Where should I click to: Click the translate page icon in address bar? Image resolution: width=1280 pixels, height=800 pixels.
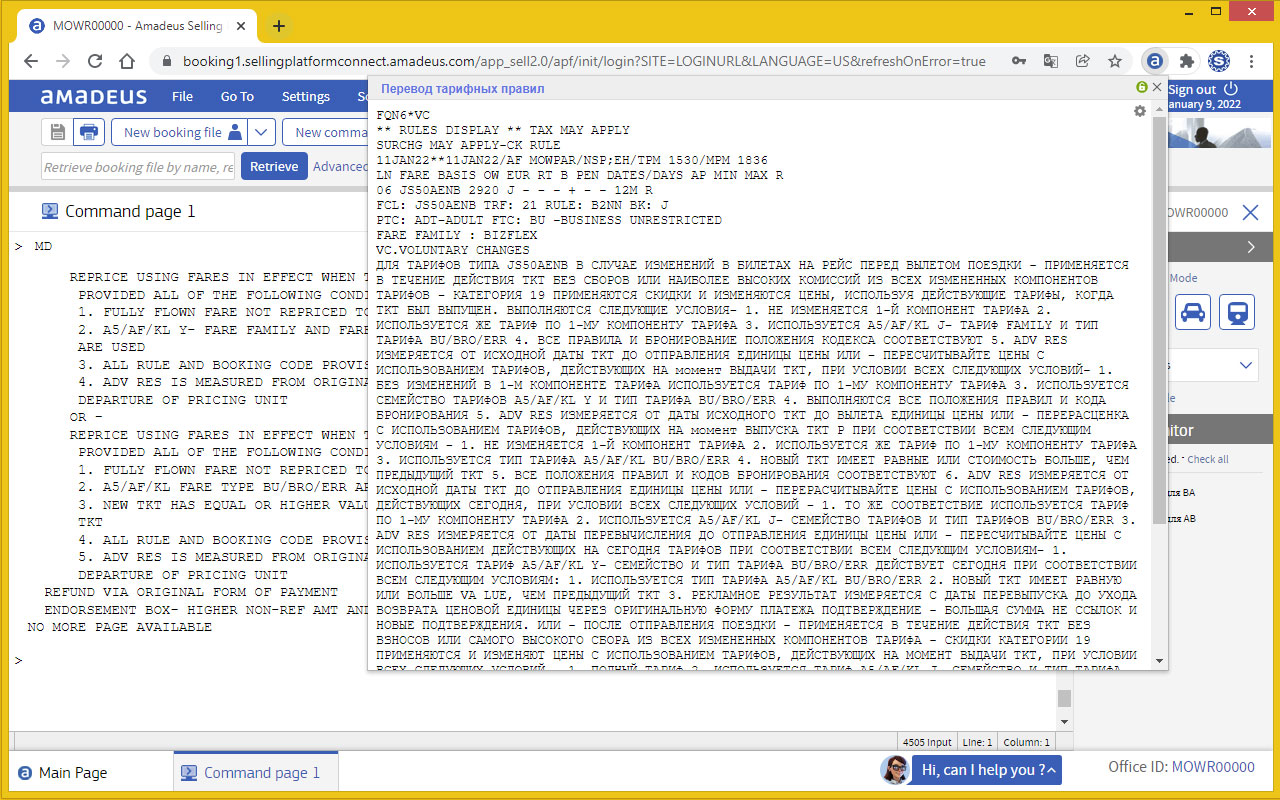tap(1051, 61)
